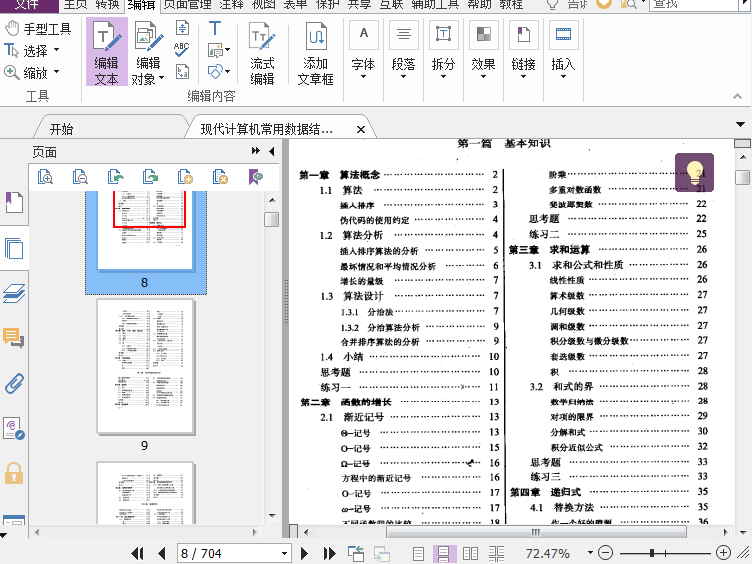Click the align text icon above spell check

(182, 28)
